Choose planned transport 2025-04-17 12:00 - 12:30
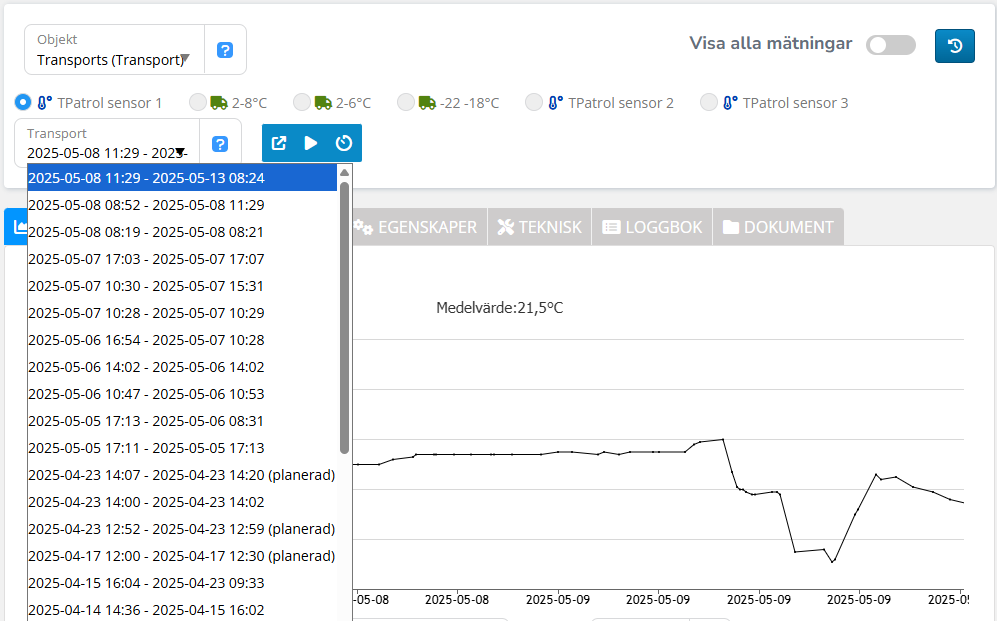 [180, 556]
